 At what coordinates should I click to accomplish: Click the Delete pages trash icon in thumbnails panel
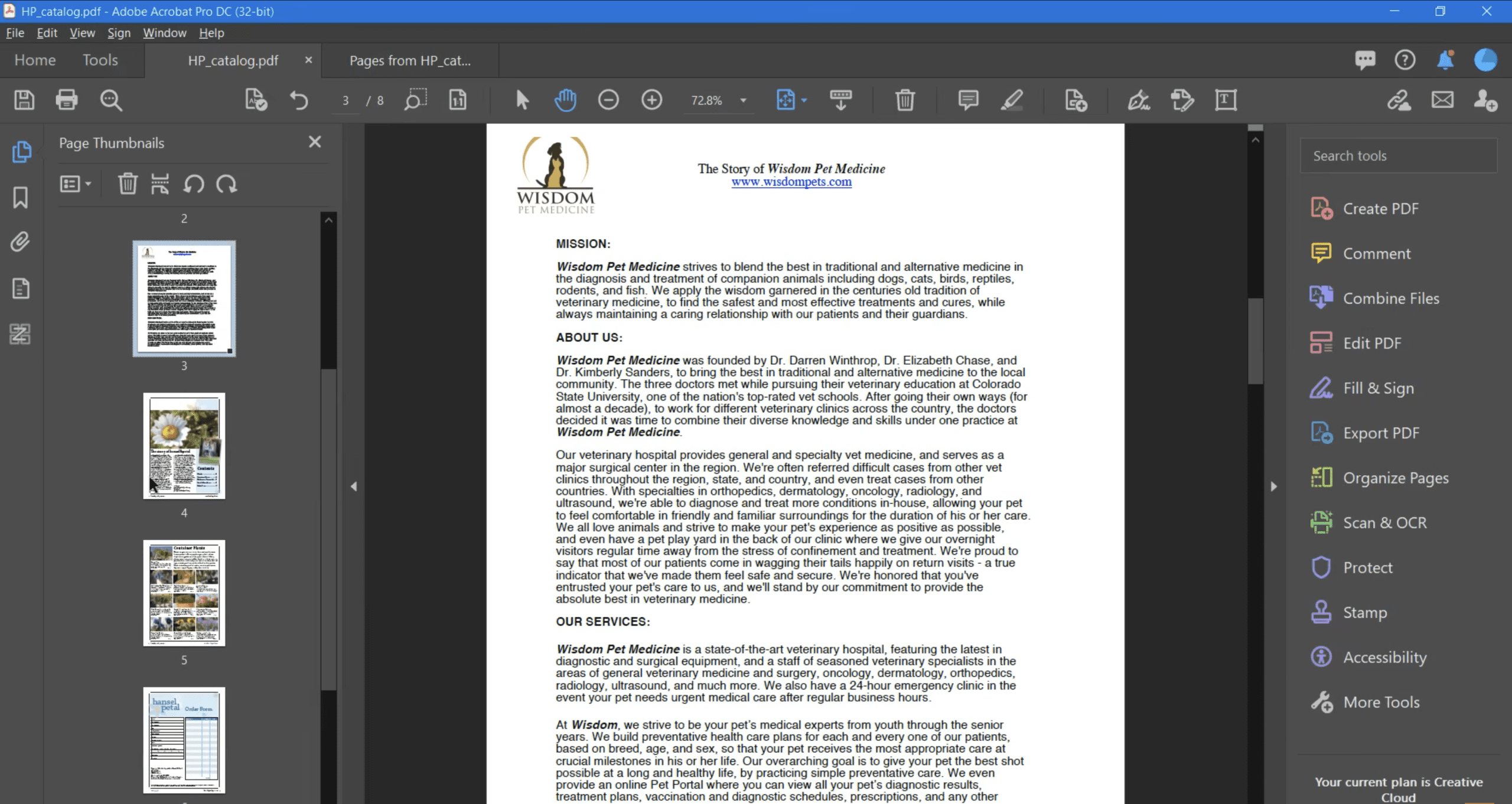[128, 184]
